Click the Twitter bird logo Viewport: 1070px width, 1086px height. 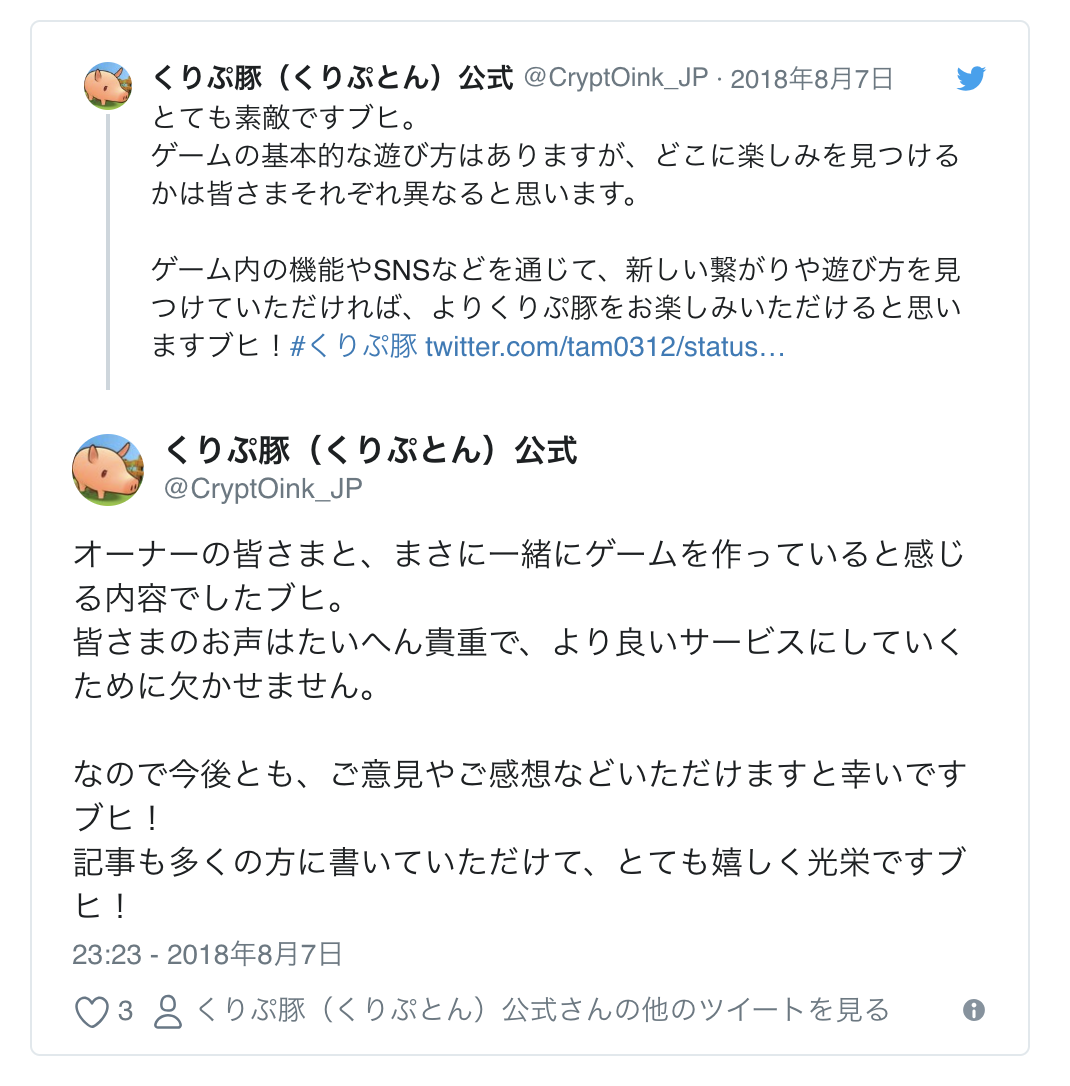tap(970, 79)
